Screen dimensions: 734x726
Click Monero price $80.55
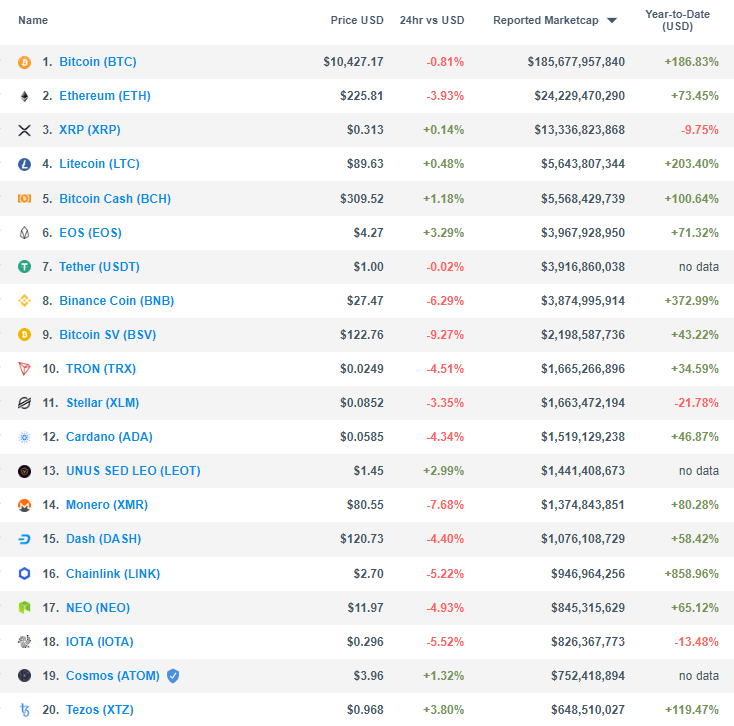365,505
